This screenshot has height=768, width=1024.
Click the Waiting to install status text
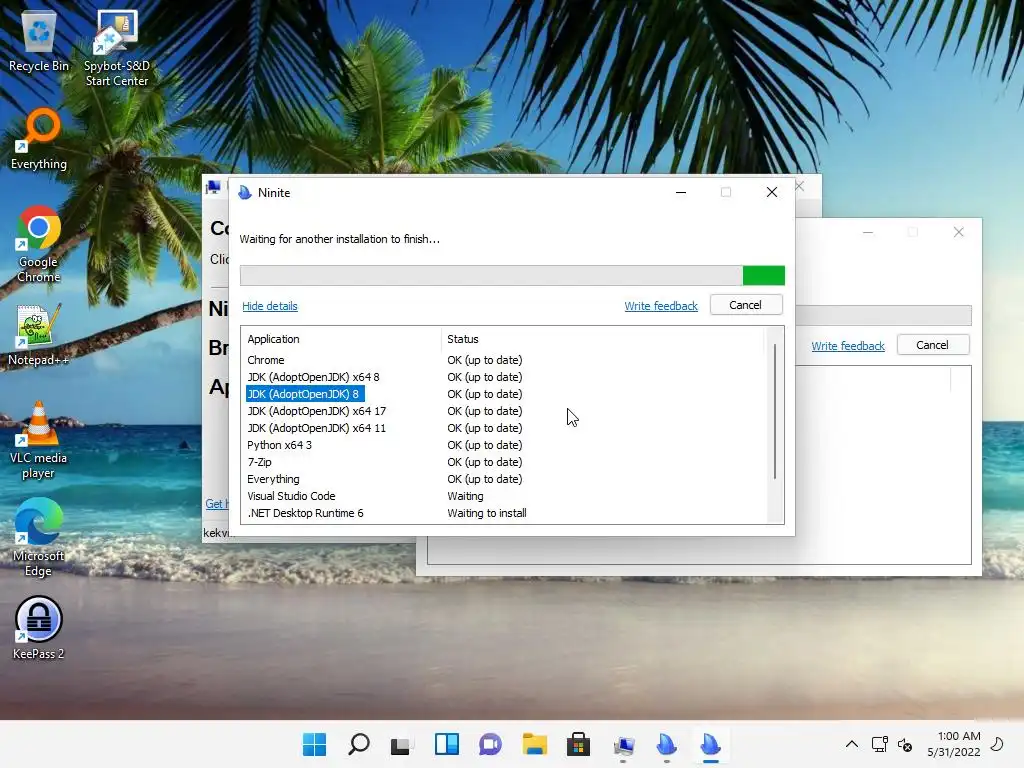click(487, 513)
